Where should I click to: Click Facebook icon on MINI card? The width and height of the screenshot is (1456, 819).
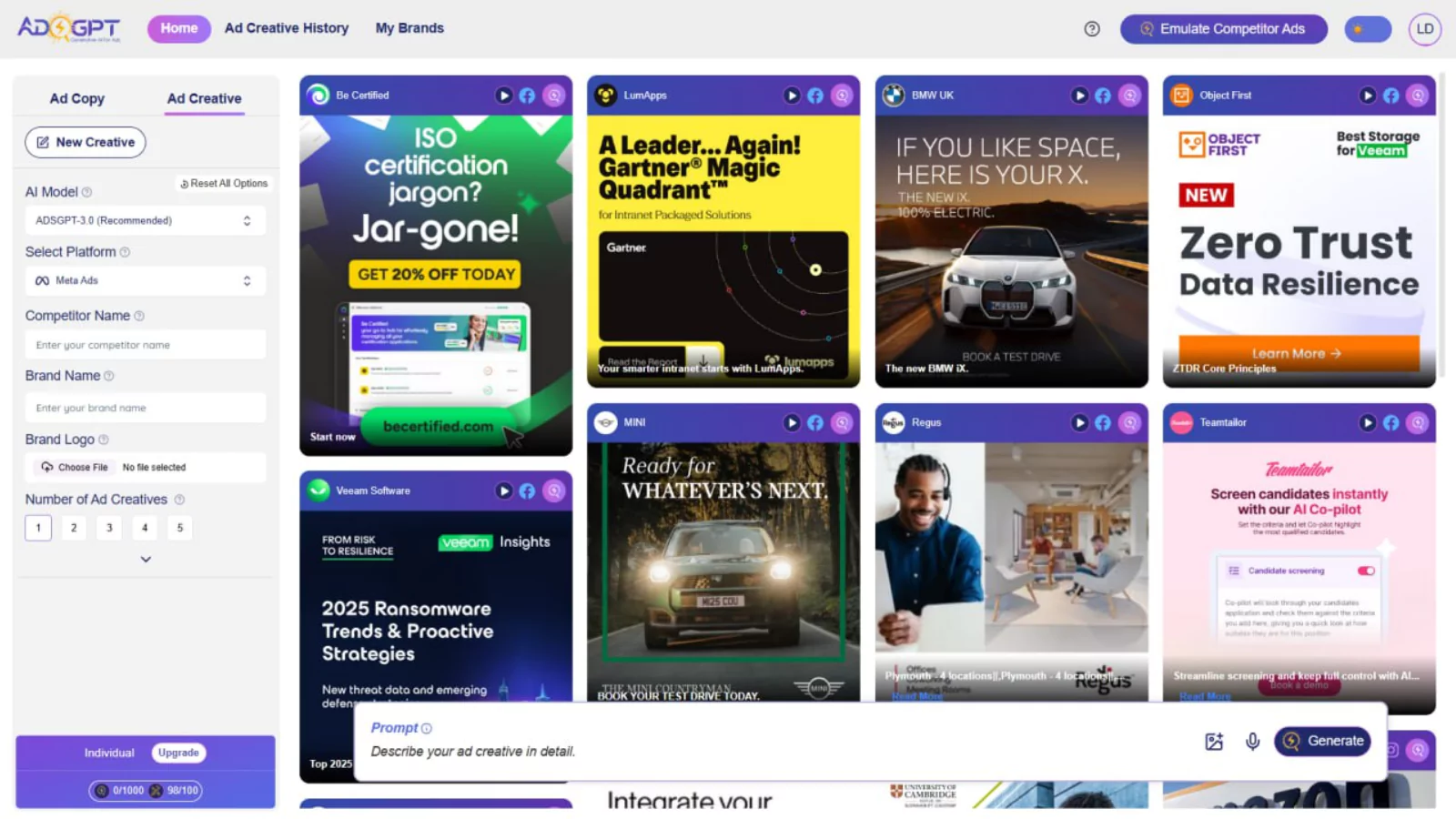[x=815, y=423]
